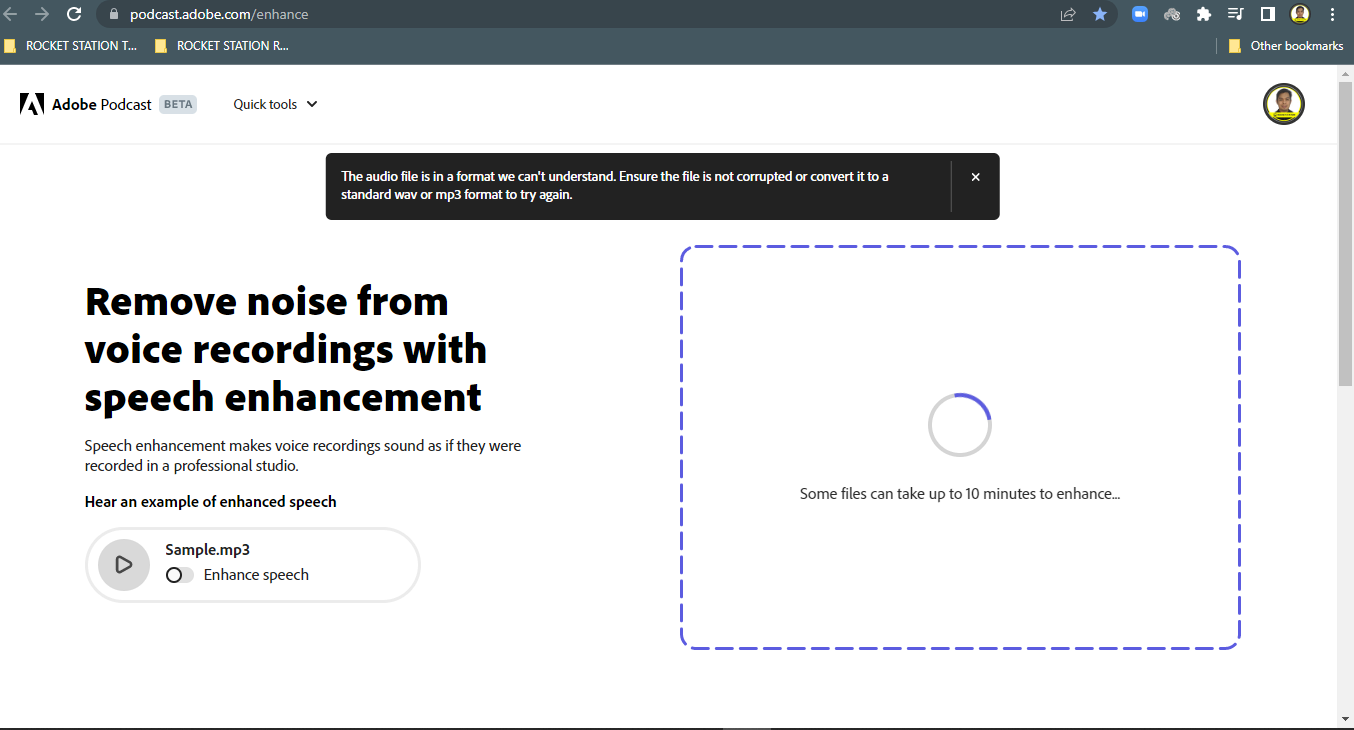Open Chrome's three-dot menu
This screenshot has width=1354, height=730.
coord(1333,14)
